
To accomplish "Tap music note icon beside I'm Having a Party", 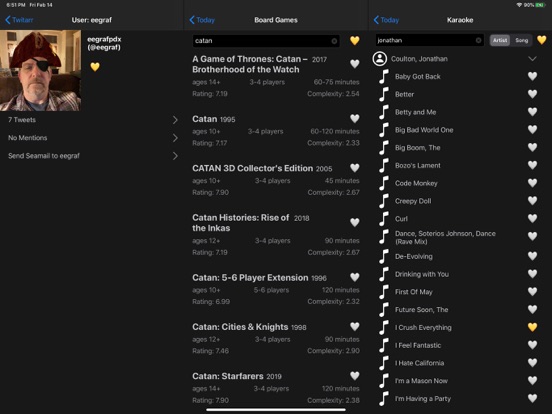I will tap(384, 399).
